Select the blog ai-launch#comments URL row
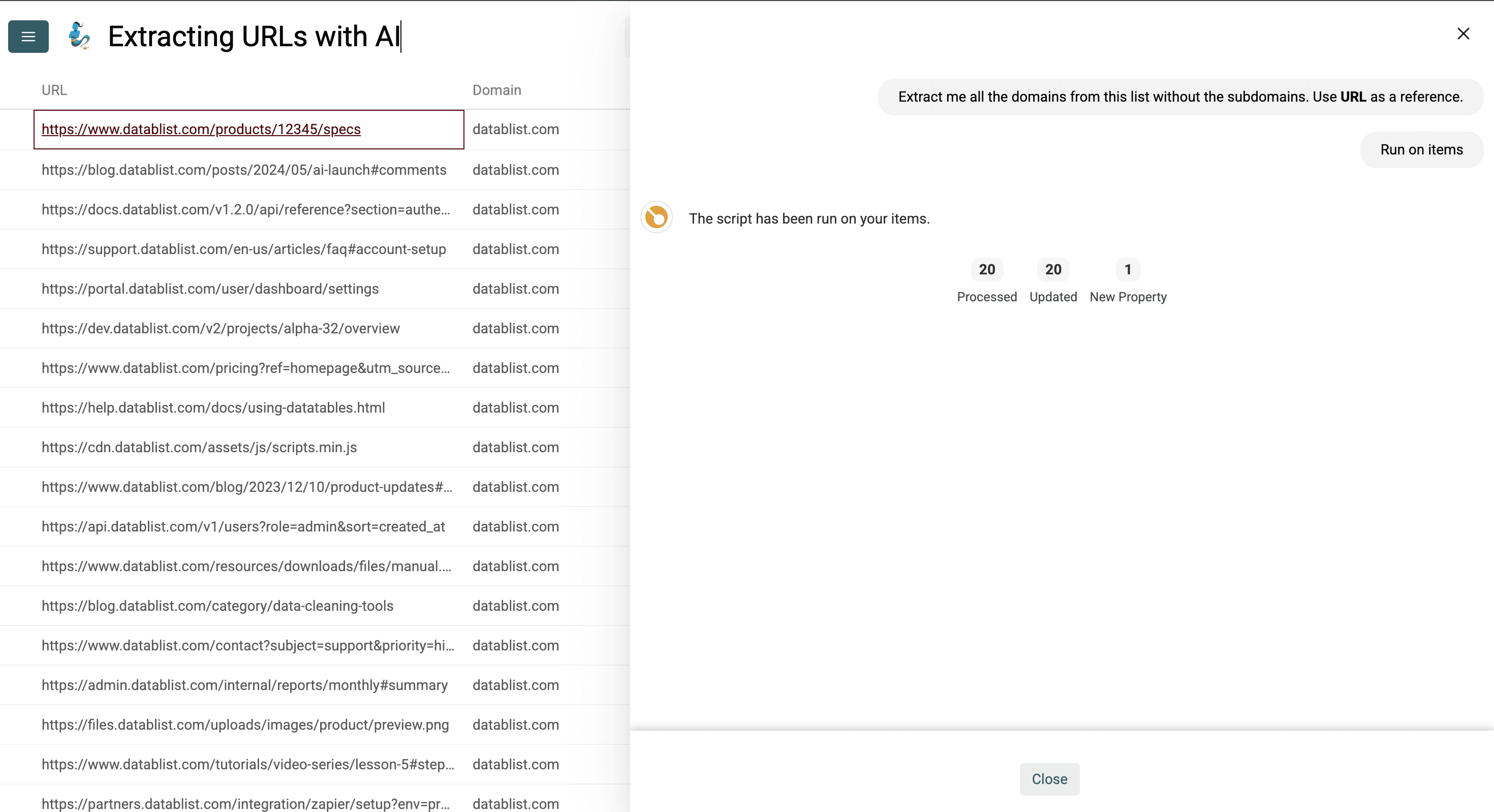The width and height of the screenshot is (1494, 812). pos(243,169)
